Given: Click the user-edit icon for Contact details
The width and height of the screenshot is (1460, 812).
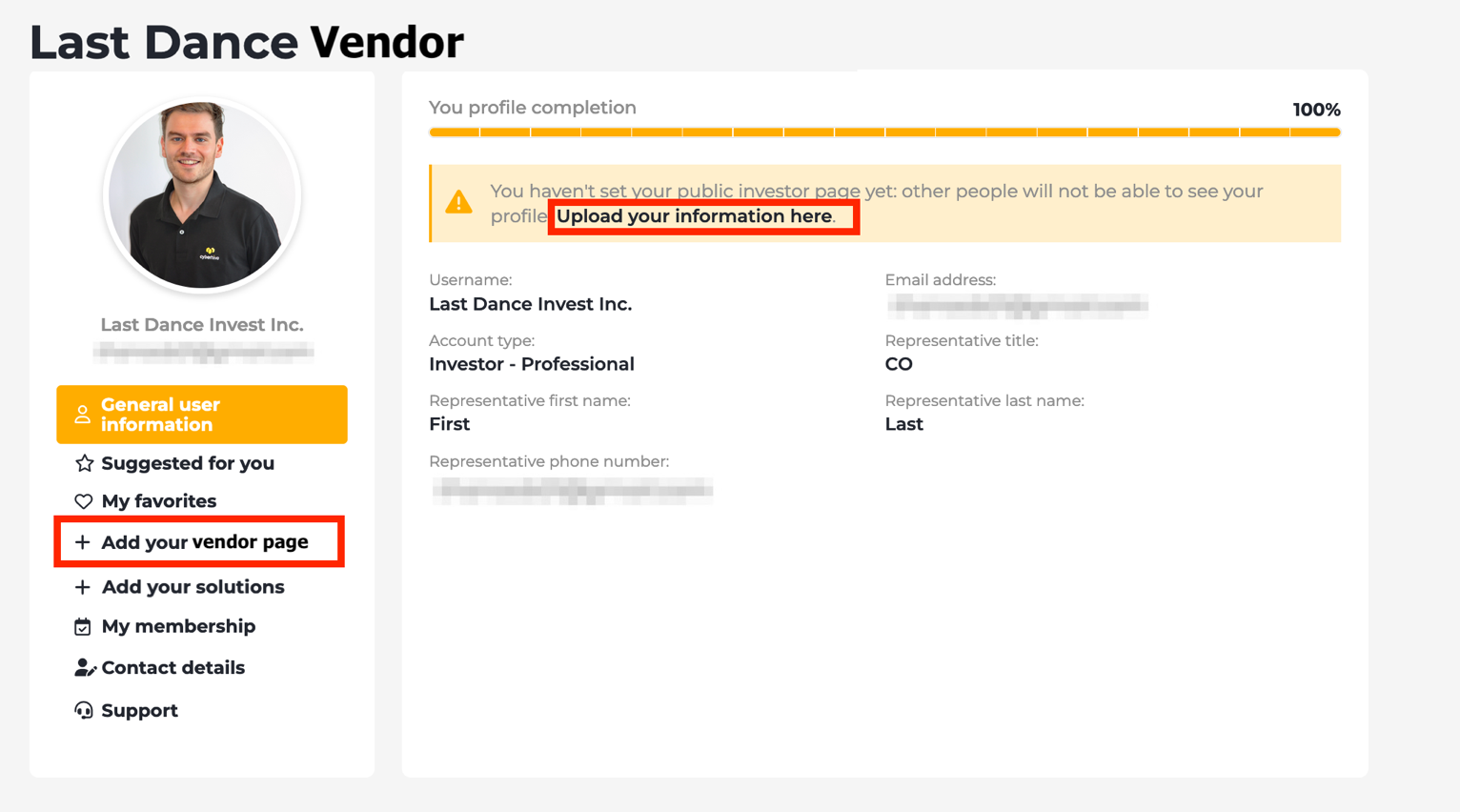Looking at the screenshot, I should (x=85, y=668).
